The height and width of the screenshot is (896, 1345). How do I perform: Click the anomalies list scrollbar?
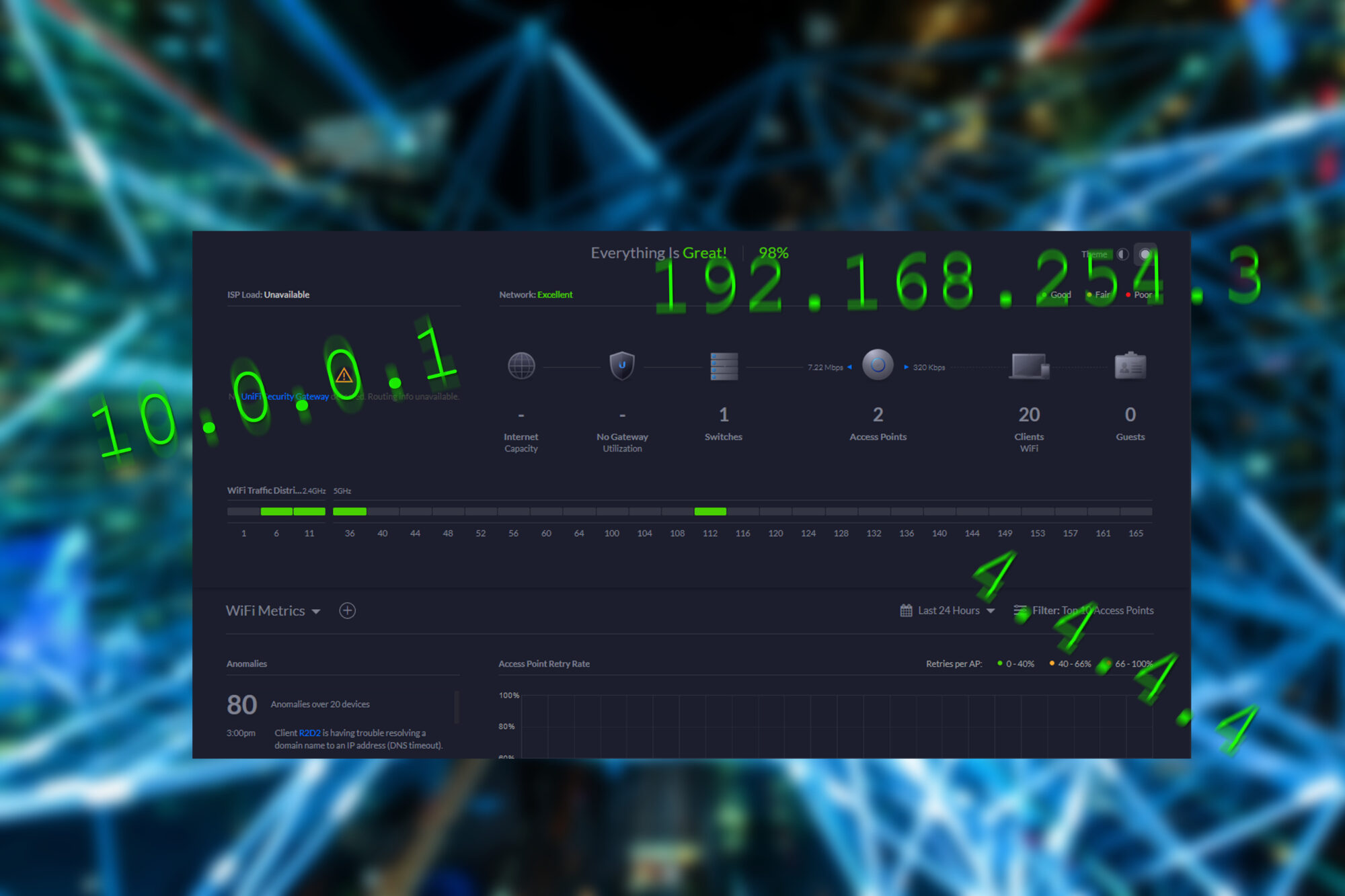[x=457, y=707]
